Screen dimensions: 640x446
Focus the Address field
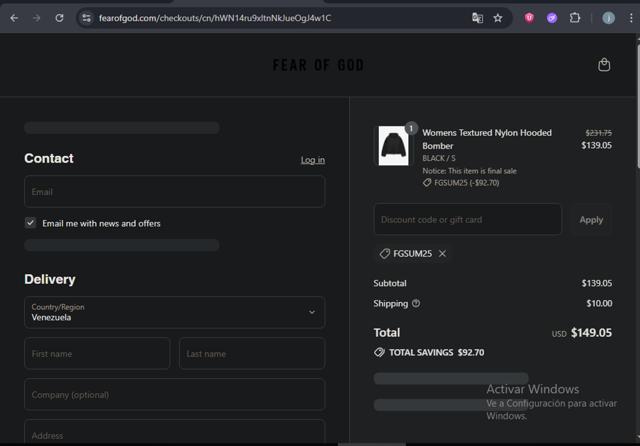click(x=175, y=433)
